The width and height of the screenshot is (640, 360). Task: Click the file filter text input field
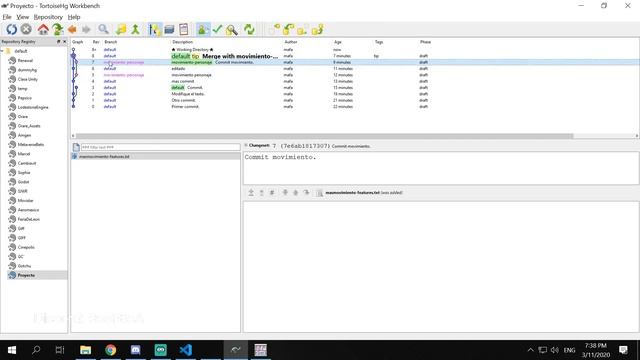coord(160,147)
